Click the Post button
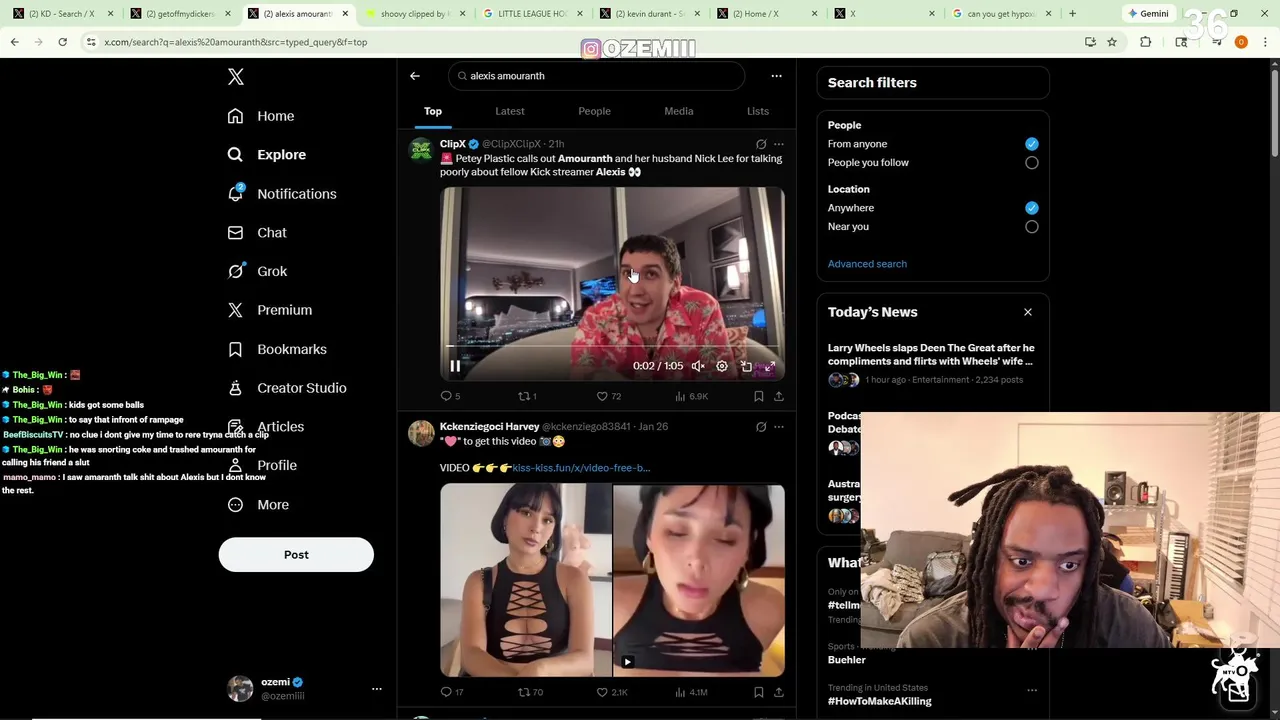 click(x=296, y=555)
